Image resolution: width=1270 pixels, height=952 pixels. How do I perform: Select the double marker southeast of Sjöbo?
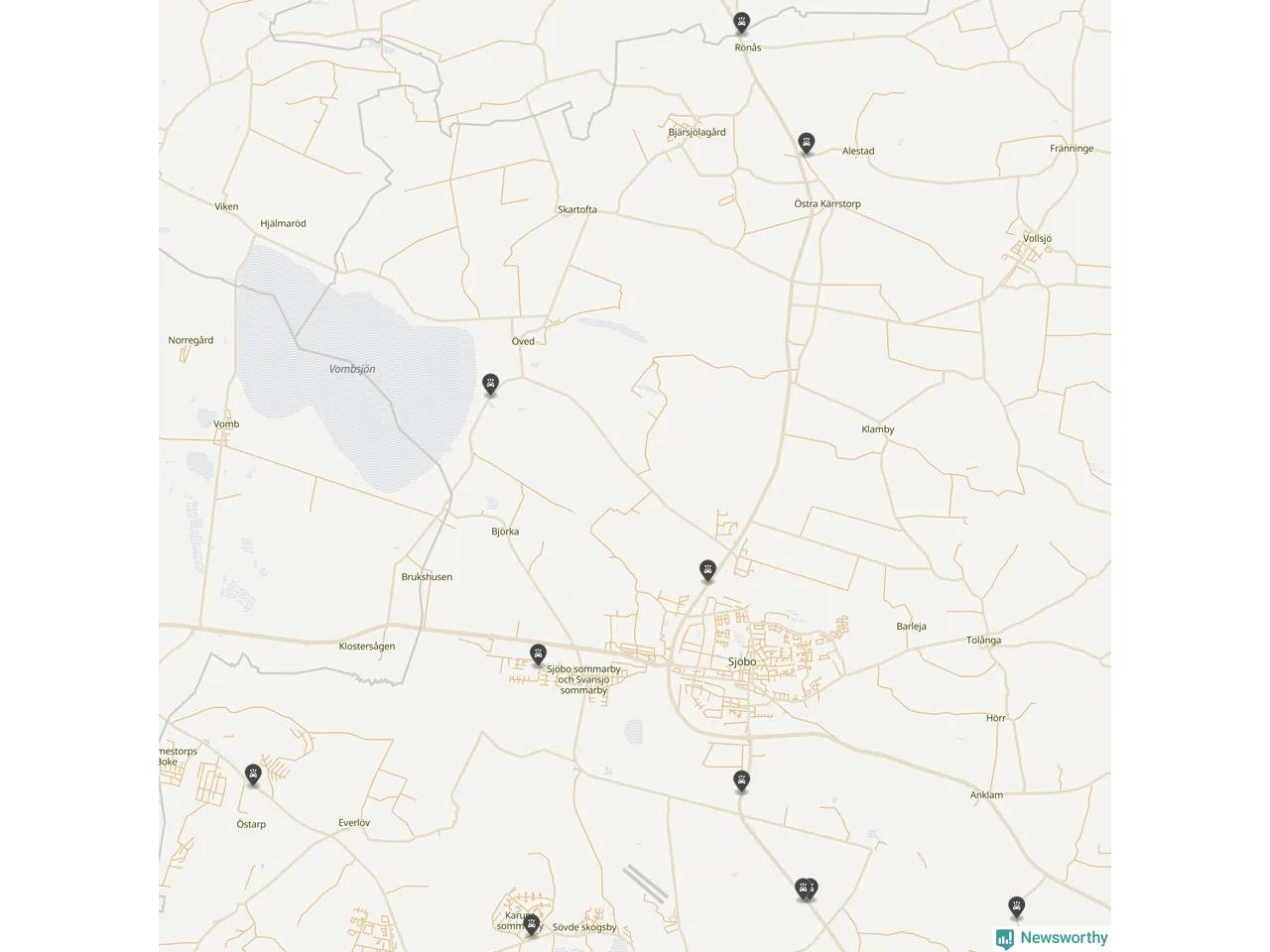(x=806, y=889)
